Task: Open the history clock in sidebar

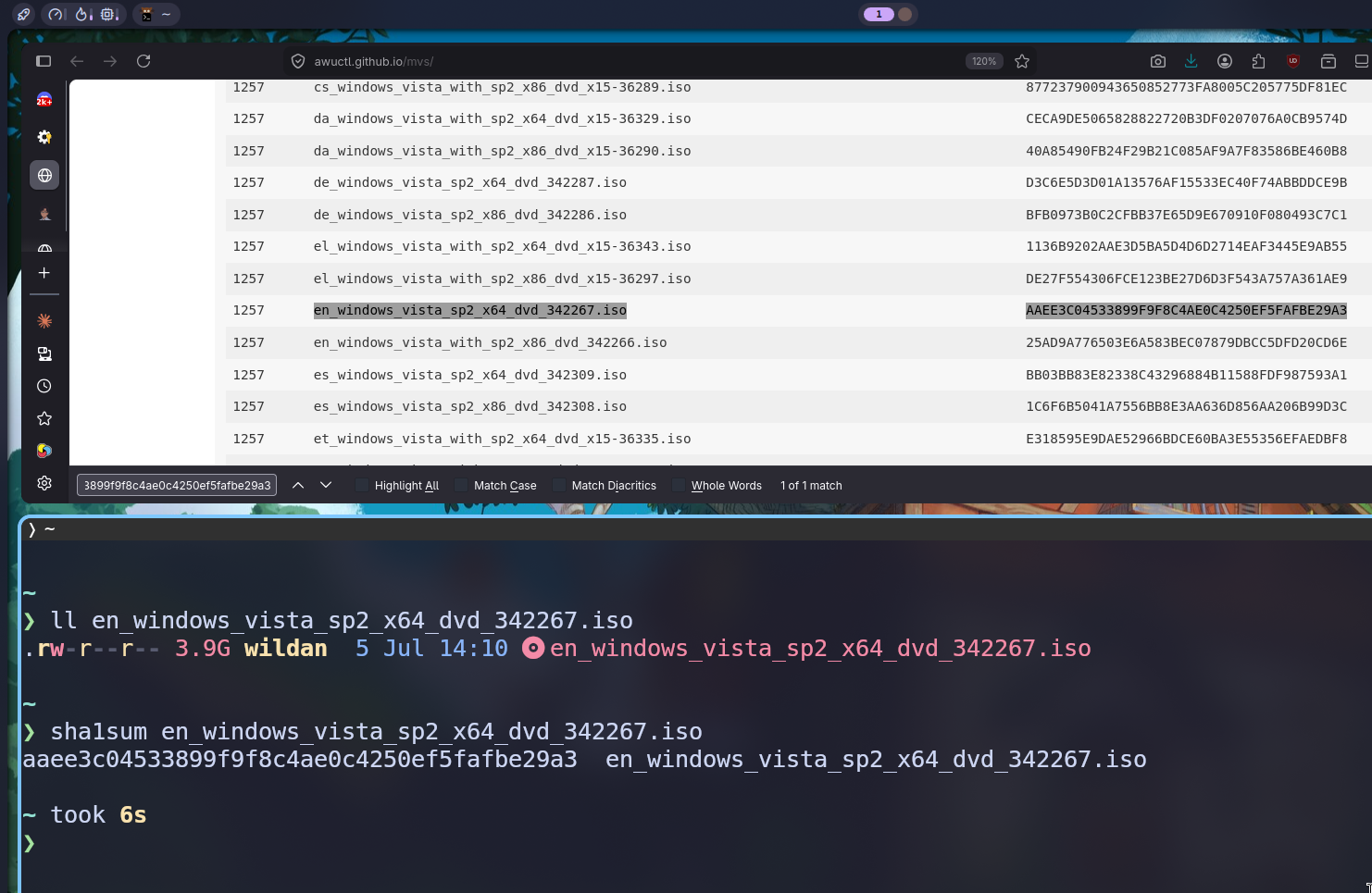Action: tap(44, 386)
